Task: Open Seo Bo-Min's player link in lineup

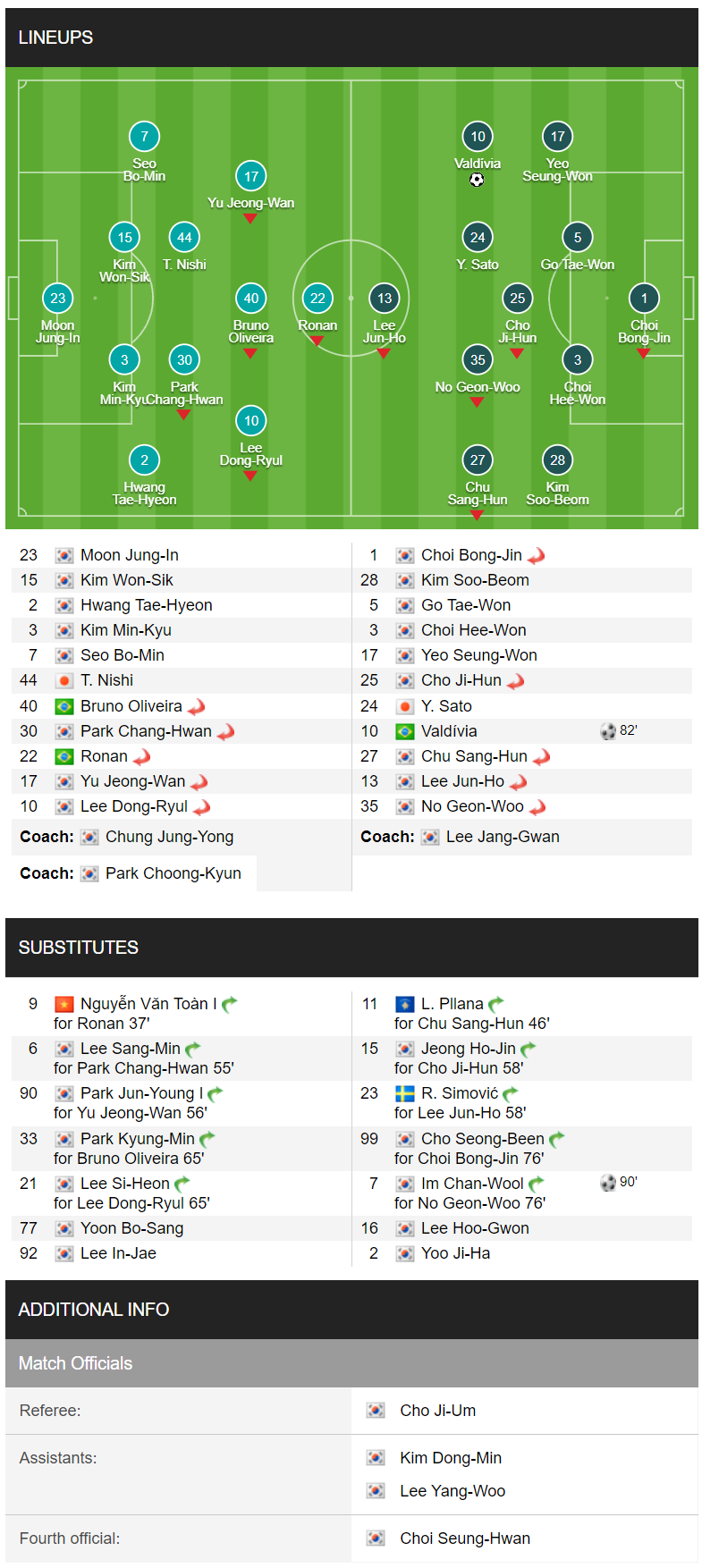Action: click(123, 655)
